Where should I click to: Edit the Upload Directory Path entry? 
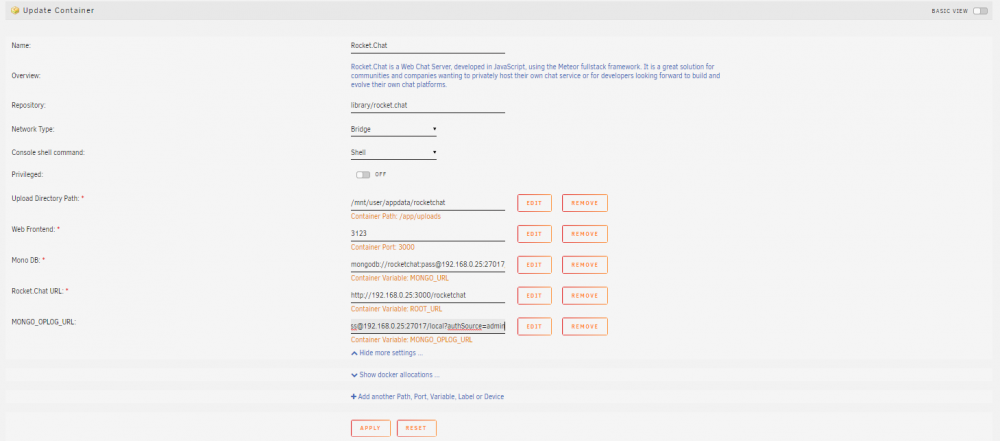534,203
